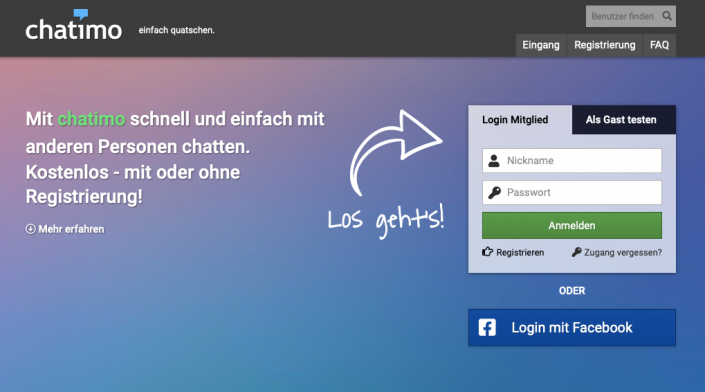Image resolution: width=705 pixels, height=392 pixels.
Task: Click the arrow icon beside Mehr erfahren
Action: (31, 229)
